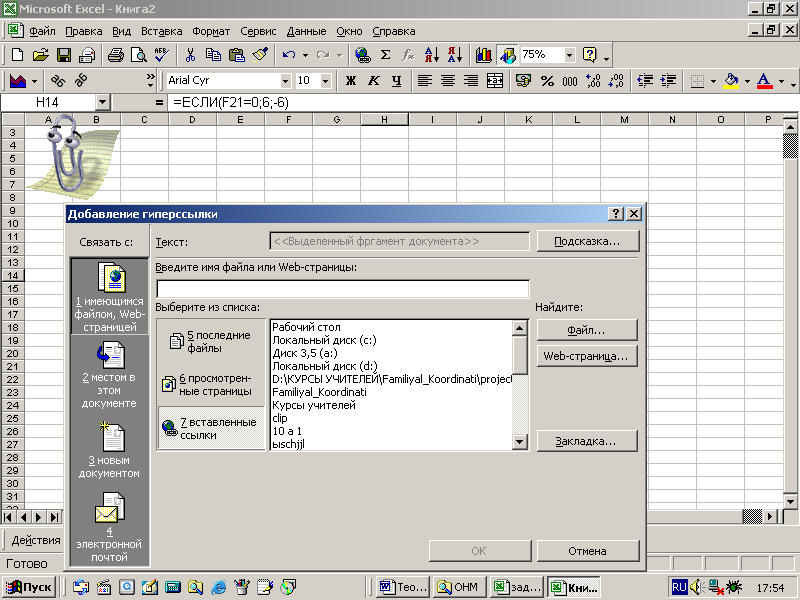Toggle center text alignment
Screen dimensions: 800x600
point(448,81)
